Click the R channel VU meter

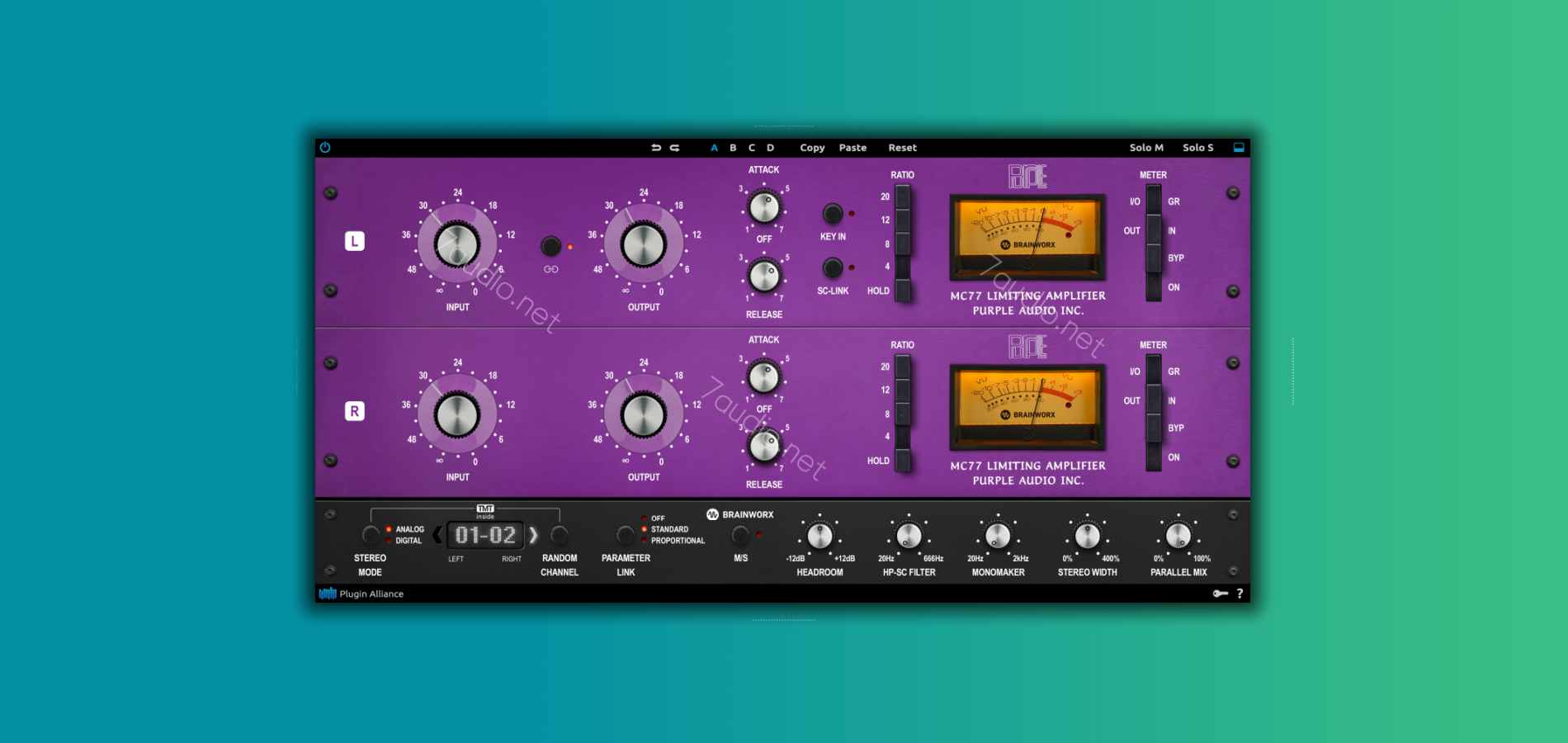(x=1027, y=407)
